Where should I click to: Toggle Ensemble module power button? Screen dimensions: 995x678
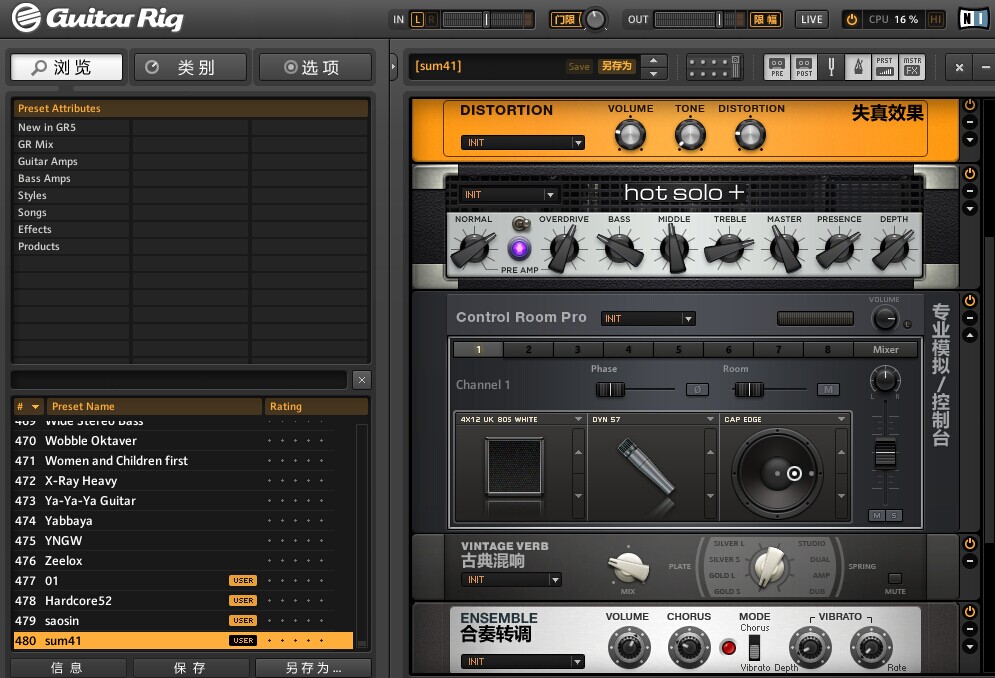tap(970, 612)
